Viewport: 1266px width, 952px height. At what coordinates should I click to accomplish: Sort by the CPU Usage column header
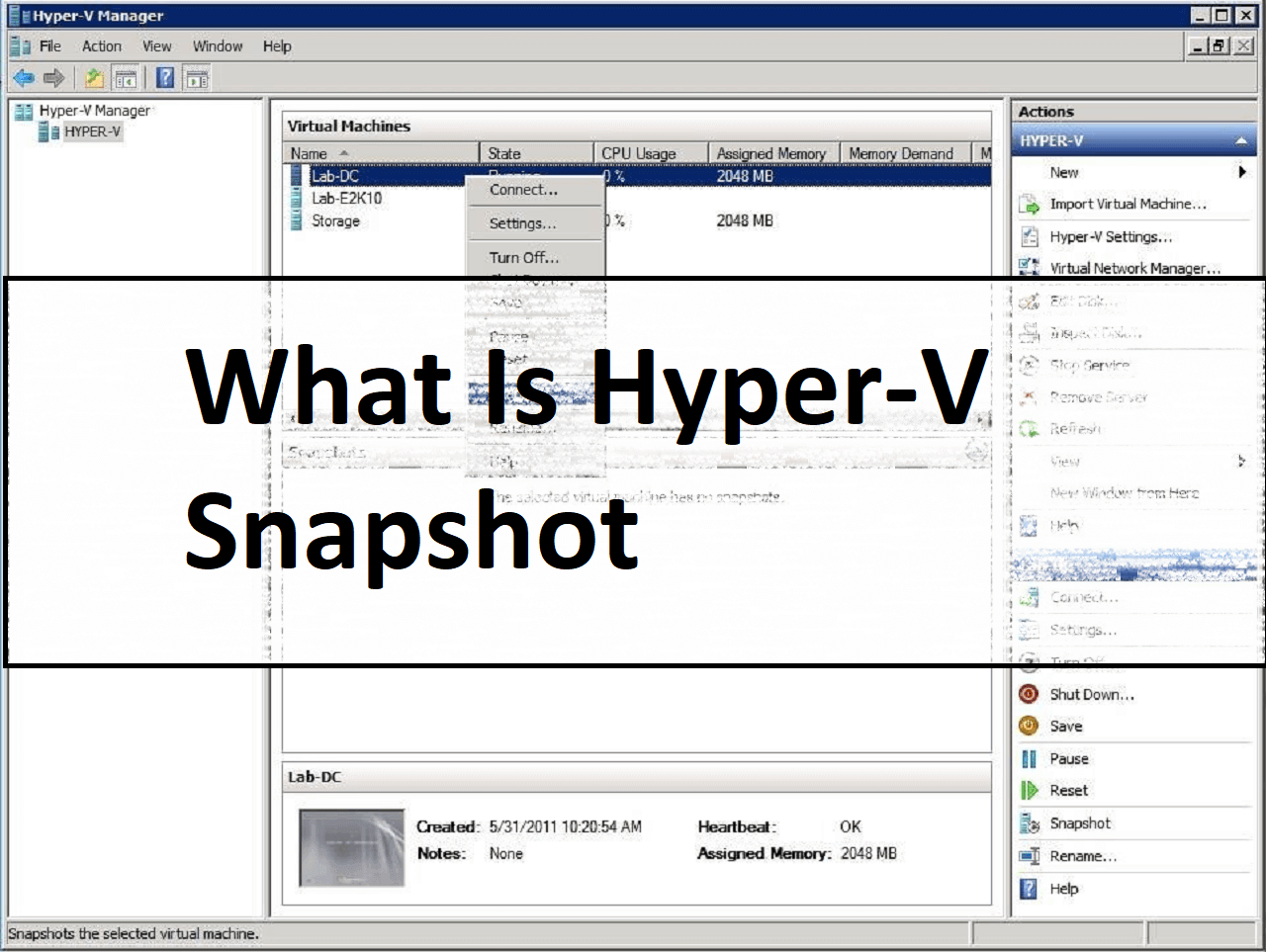pos(651,153)
